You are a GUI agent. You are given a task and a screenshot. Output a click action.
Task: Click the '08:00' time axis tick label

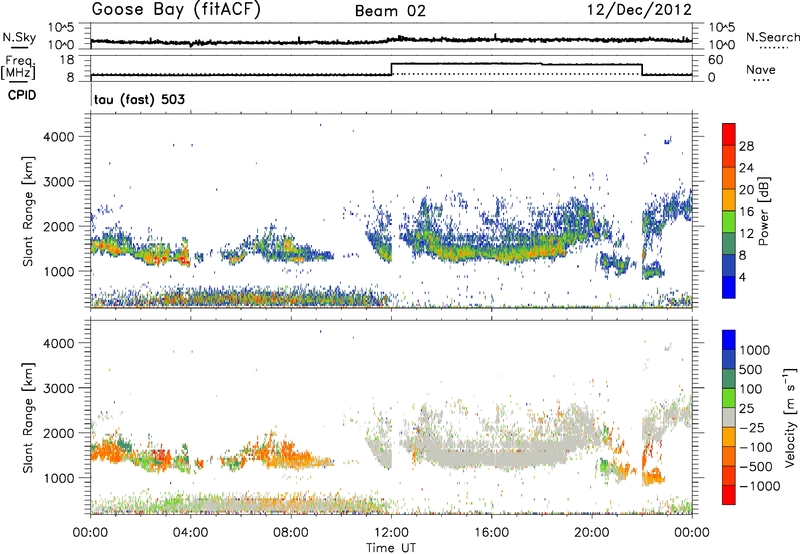(x=291, y=533)
